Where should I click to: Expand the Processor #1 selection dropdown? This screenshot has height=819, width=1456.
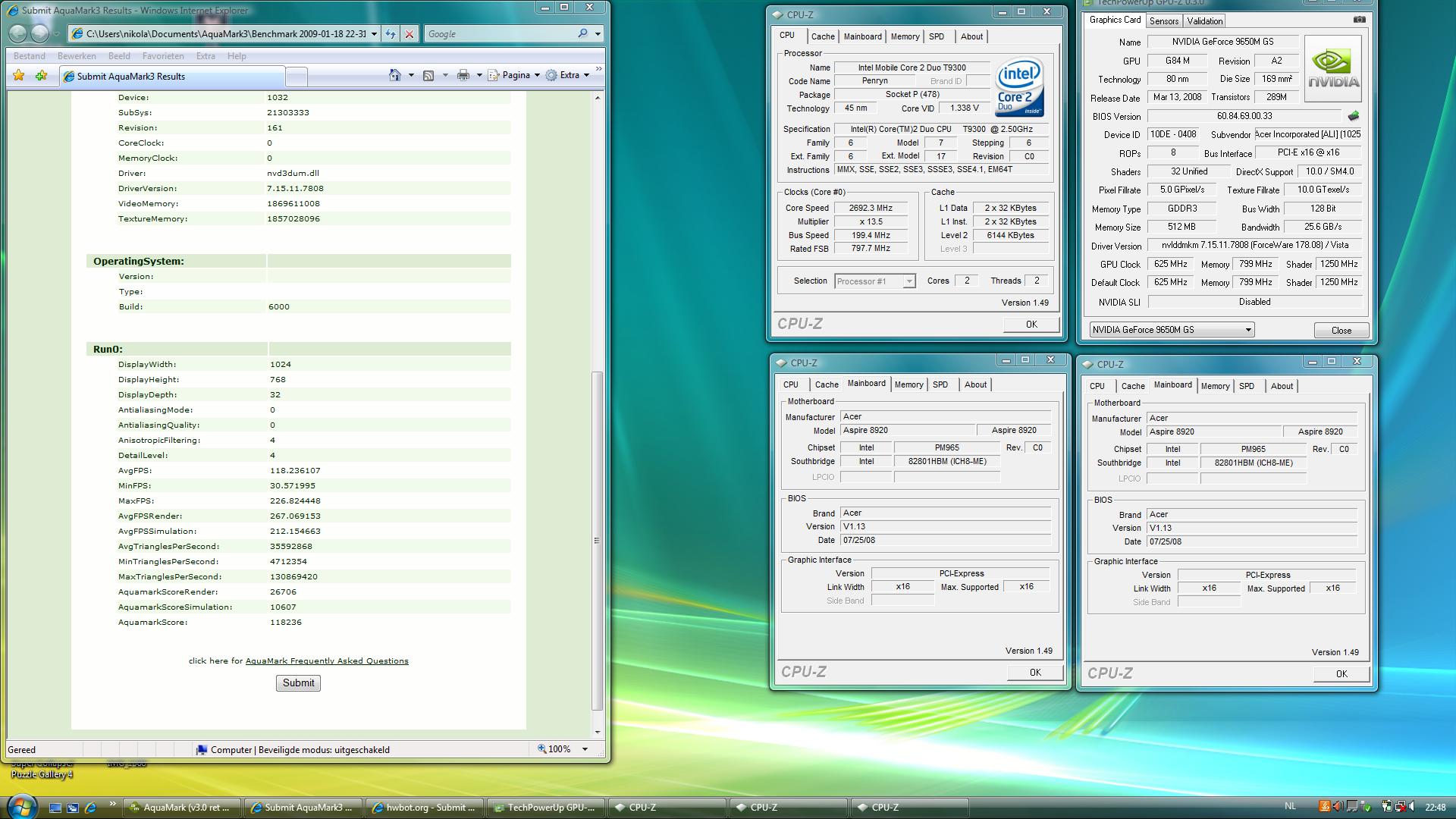point(908,281)
